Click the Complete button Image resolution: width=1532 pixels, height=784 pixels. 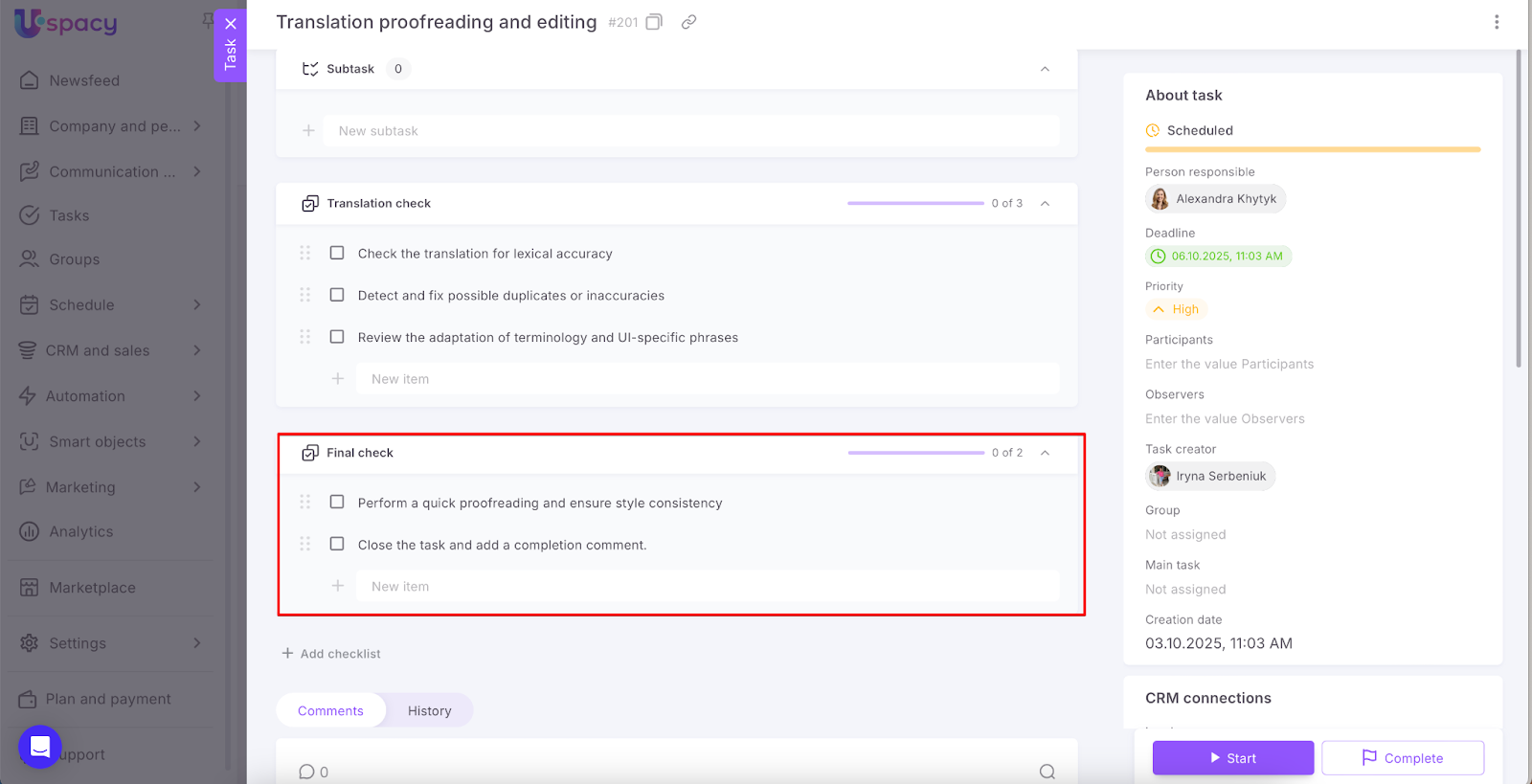pos(1402,758)
